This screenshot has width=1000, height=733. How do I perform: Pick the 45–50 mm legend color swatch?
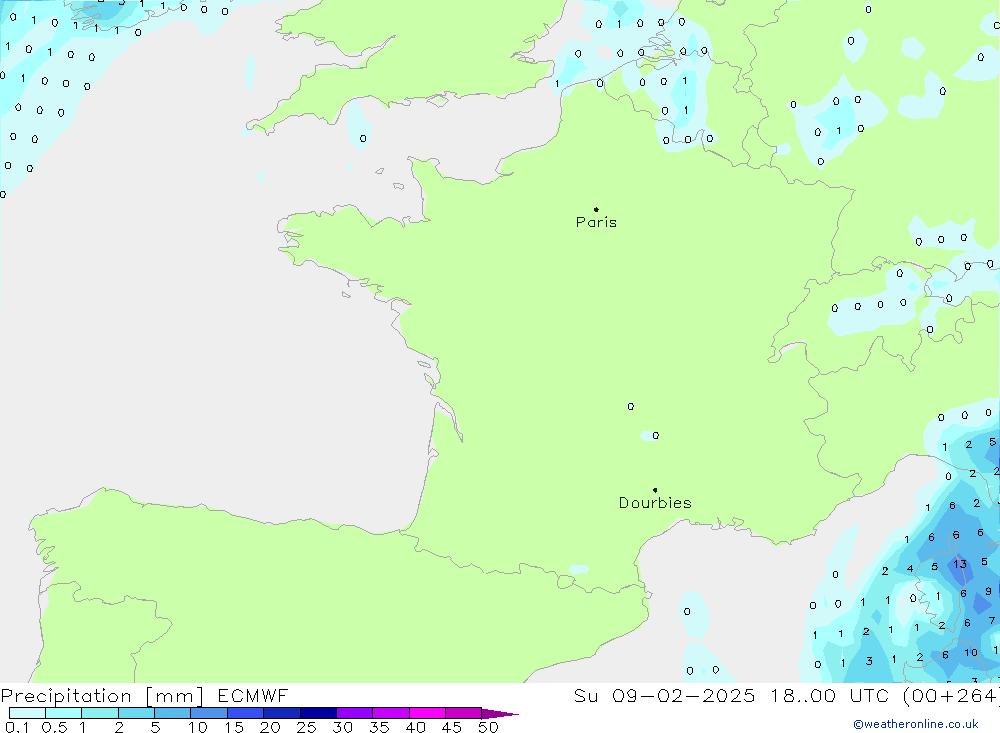point(463,713)
